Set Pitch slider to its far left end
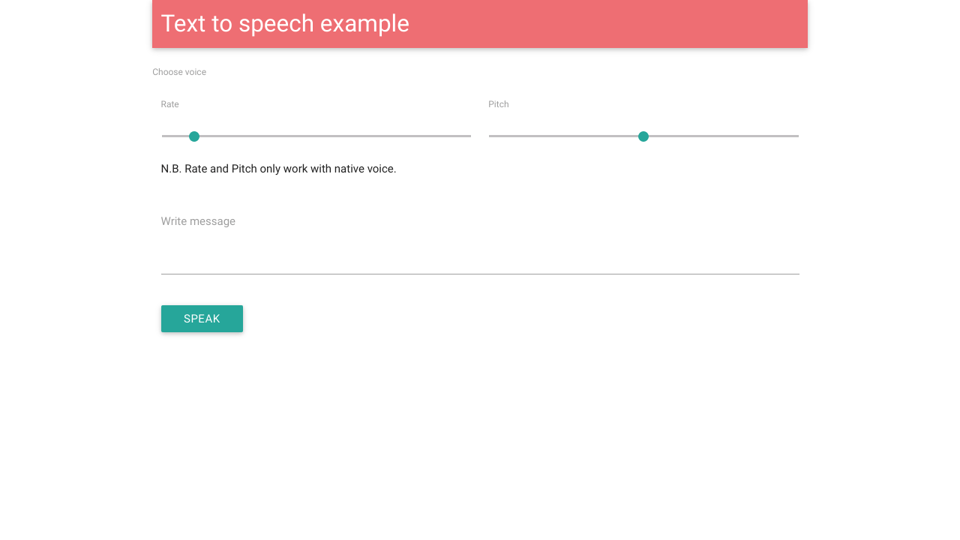The image size is (960, 540). click(x=490, y=136)
